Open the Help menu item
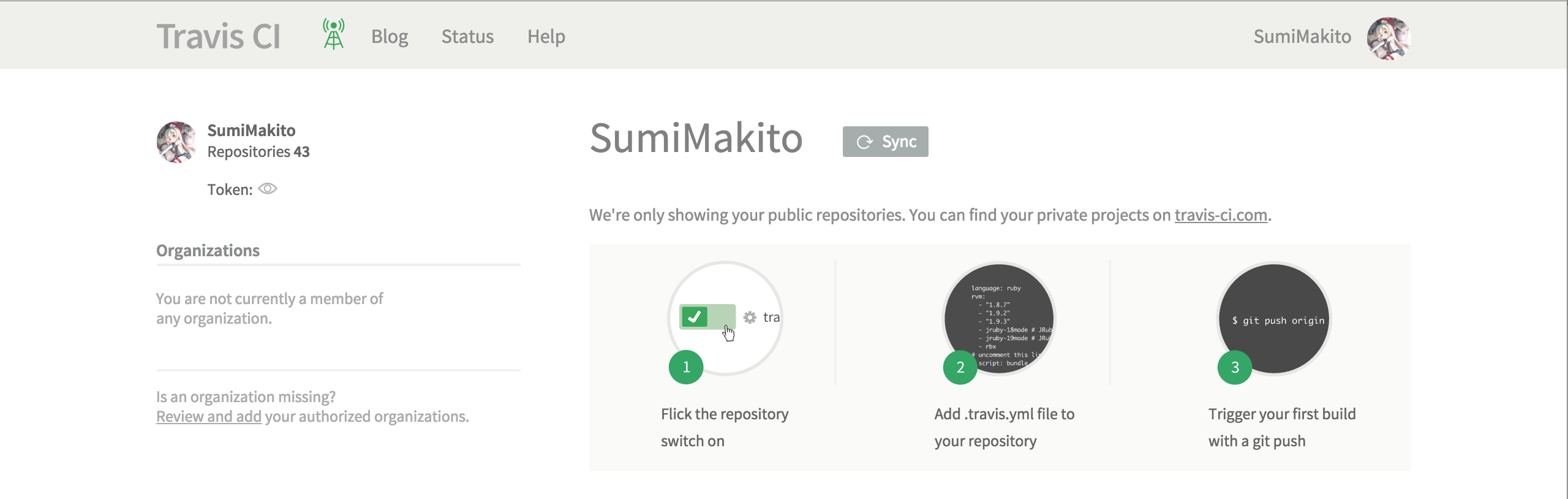Screen dimensions: 1568x499 pyautogui.click(x=546, y=37)
